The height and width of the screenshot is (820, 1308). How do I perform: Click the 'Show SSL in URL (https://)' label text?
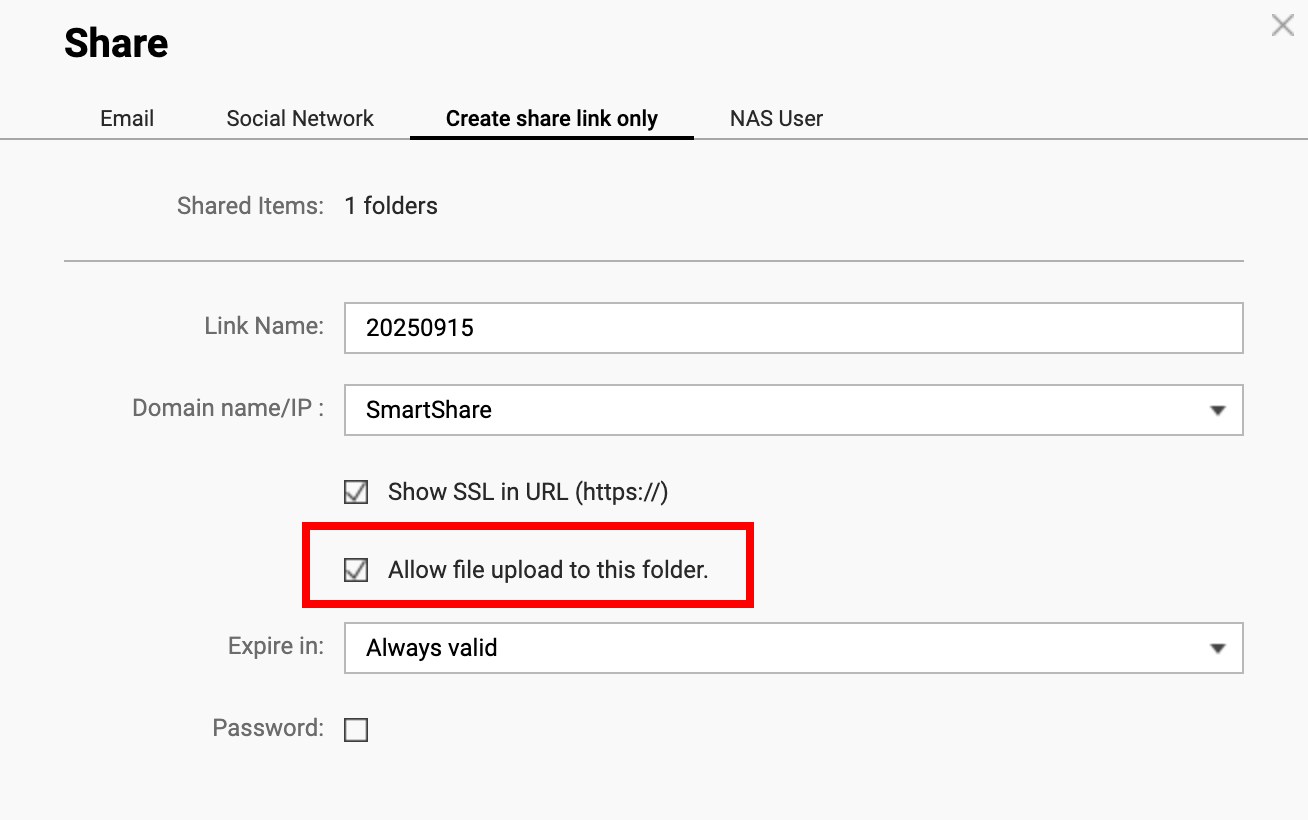(527, 492)
